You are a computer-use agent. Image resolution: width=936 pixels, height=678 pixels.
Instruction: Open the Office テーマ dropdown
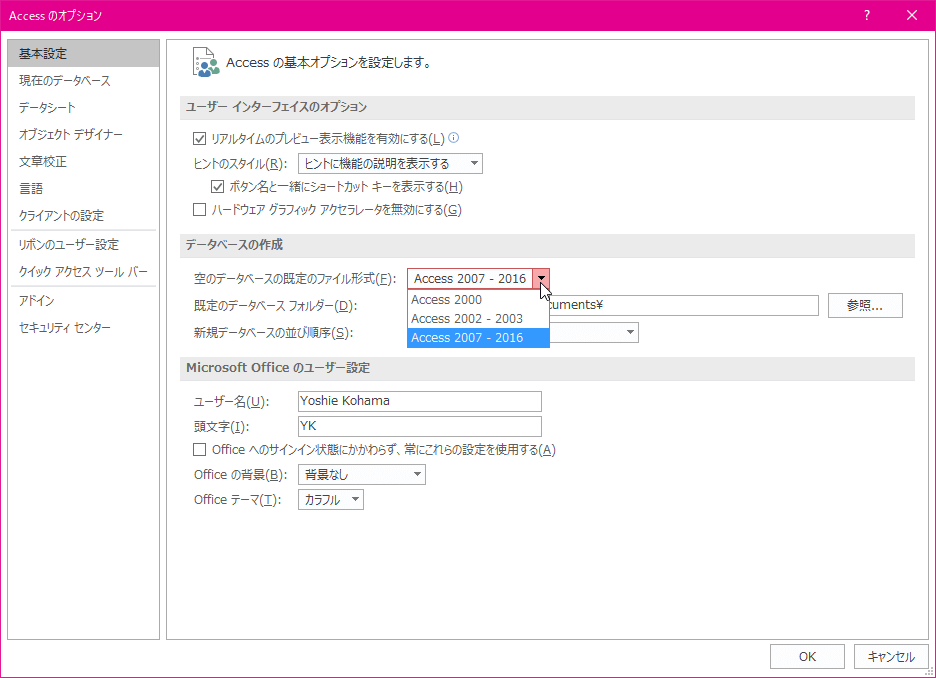coord(331,500)
